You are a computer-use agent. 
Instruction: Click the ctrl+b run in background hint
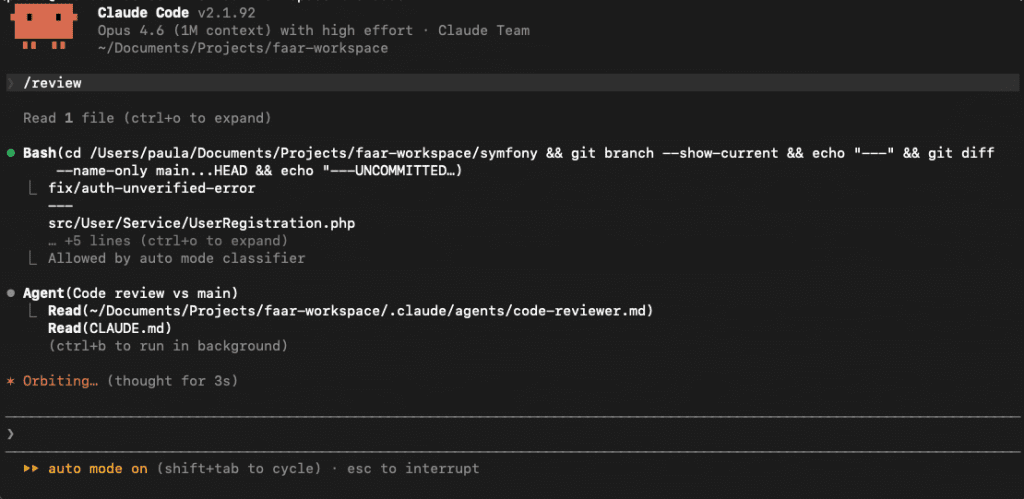click(168, 346)
